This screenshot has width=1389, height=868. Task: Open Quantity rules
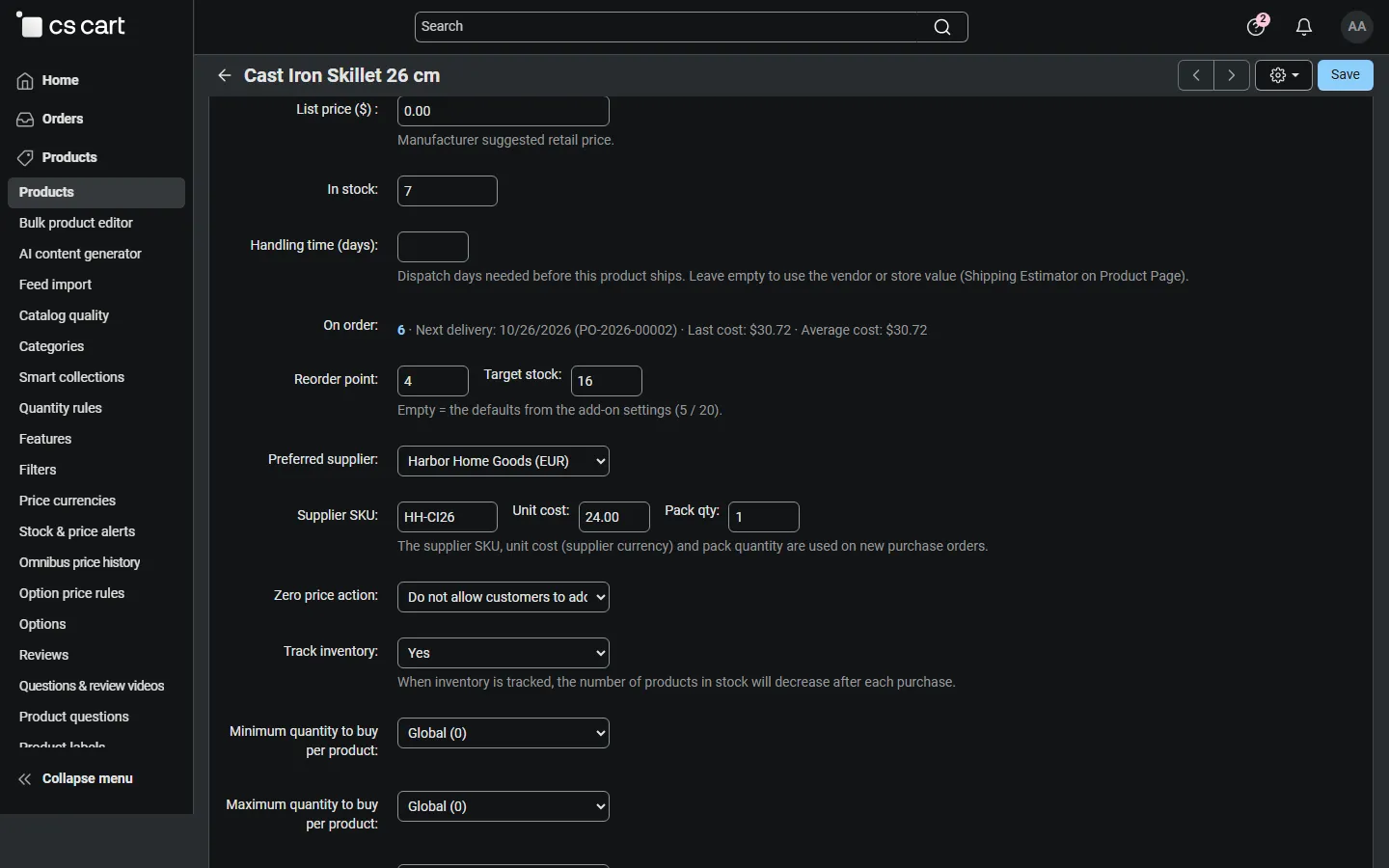coord(60,409)
